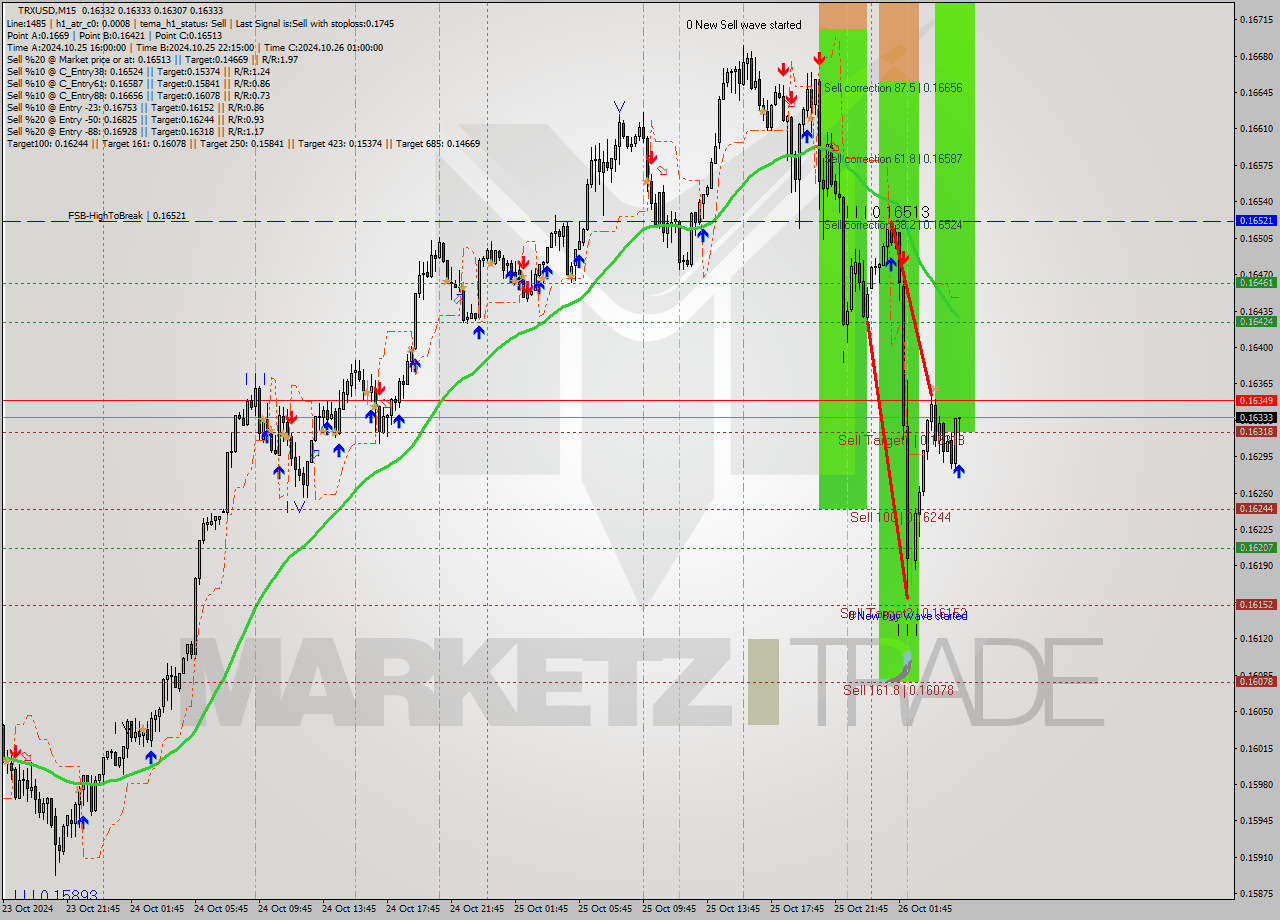Click the '24 Oct 09:45' time axis label
Screen dimensions: 1280x920
point(287,909)
